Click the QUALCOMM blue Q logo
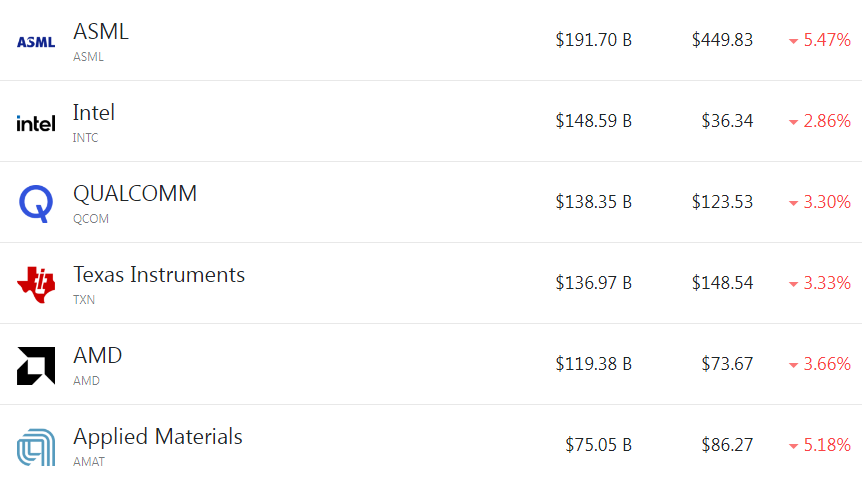Viewport: 862px width, 484px height. (36, 204)
